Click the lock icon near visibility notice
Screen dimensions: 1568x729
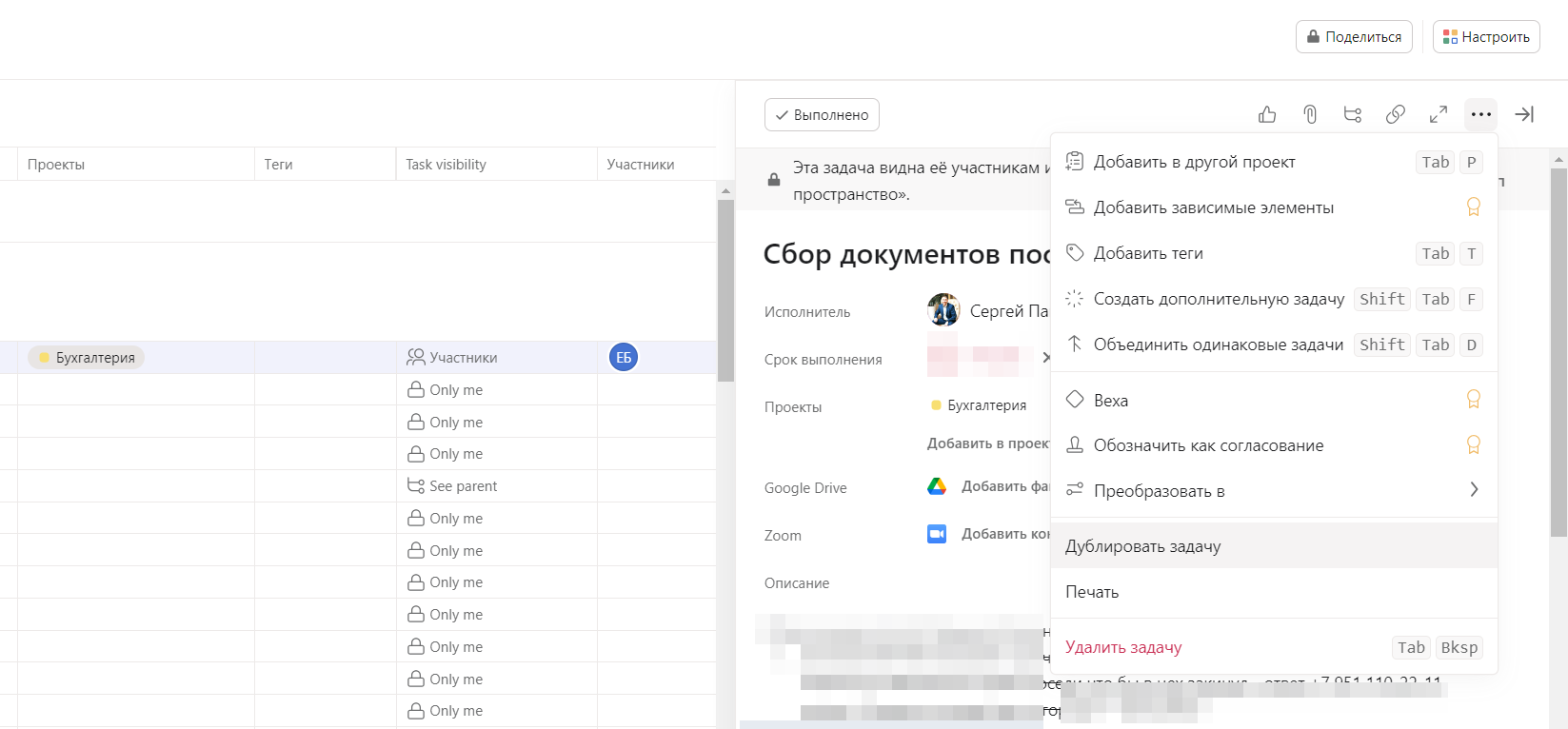point(774,180)
